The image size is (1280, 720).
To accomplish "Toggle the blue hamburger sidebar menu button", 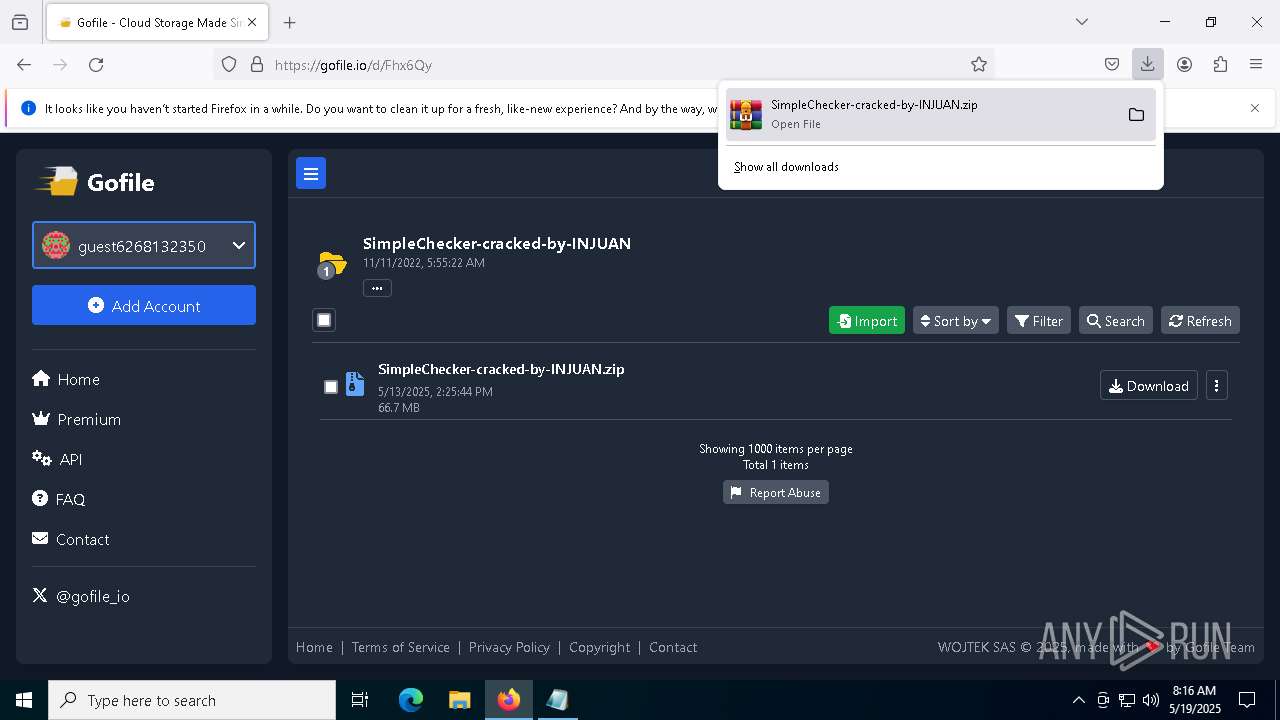I will (x=311, y=173).
